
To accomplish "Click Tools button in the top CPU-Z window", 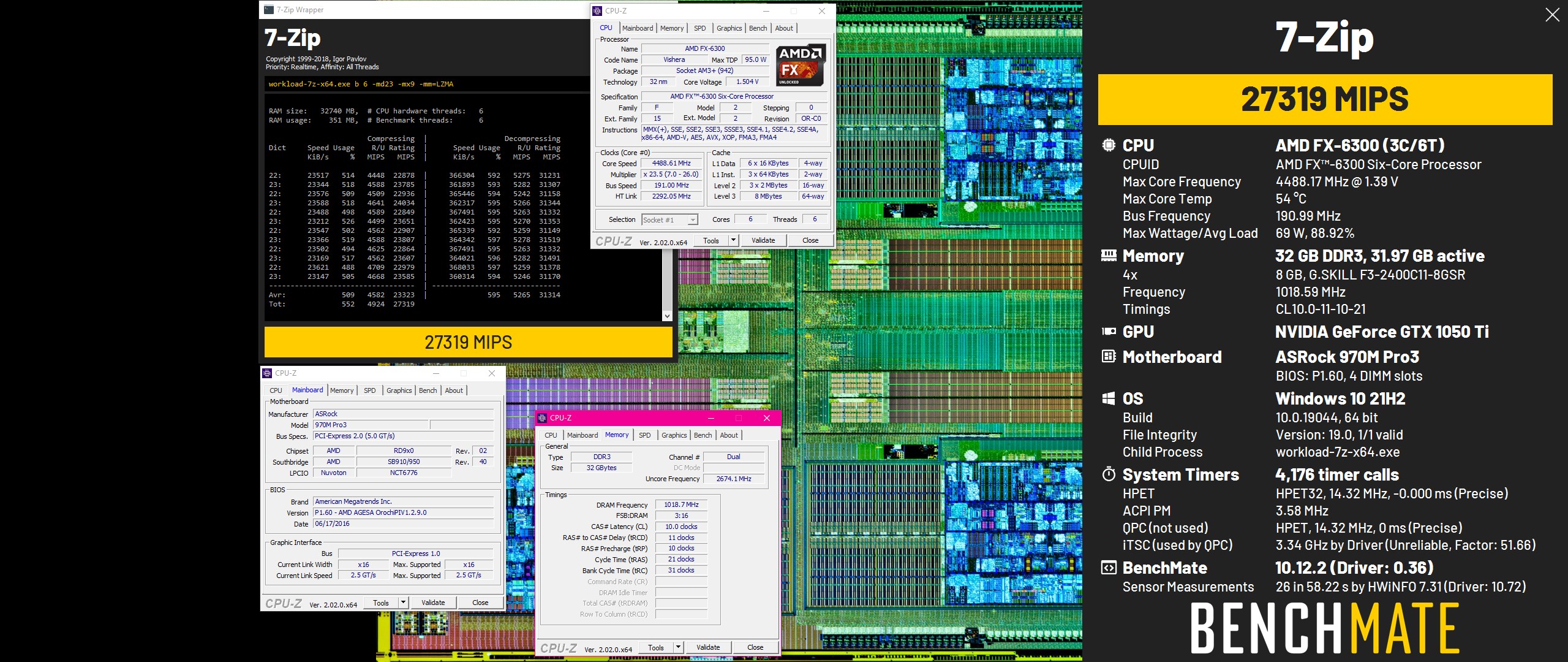I will tap(711, 240).
